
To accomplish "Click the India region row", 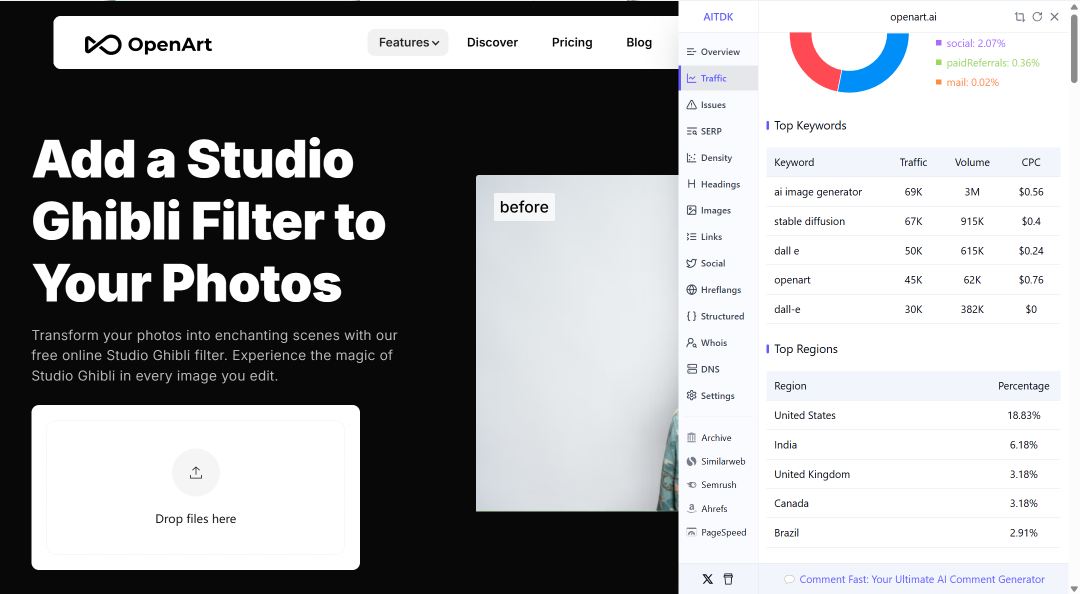I will (913, 444).
